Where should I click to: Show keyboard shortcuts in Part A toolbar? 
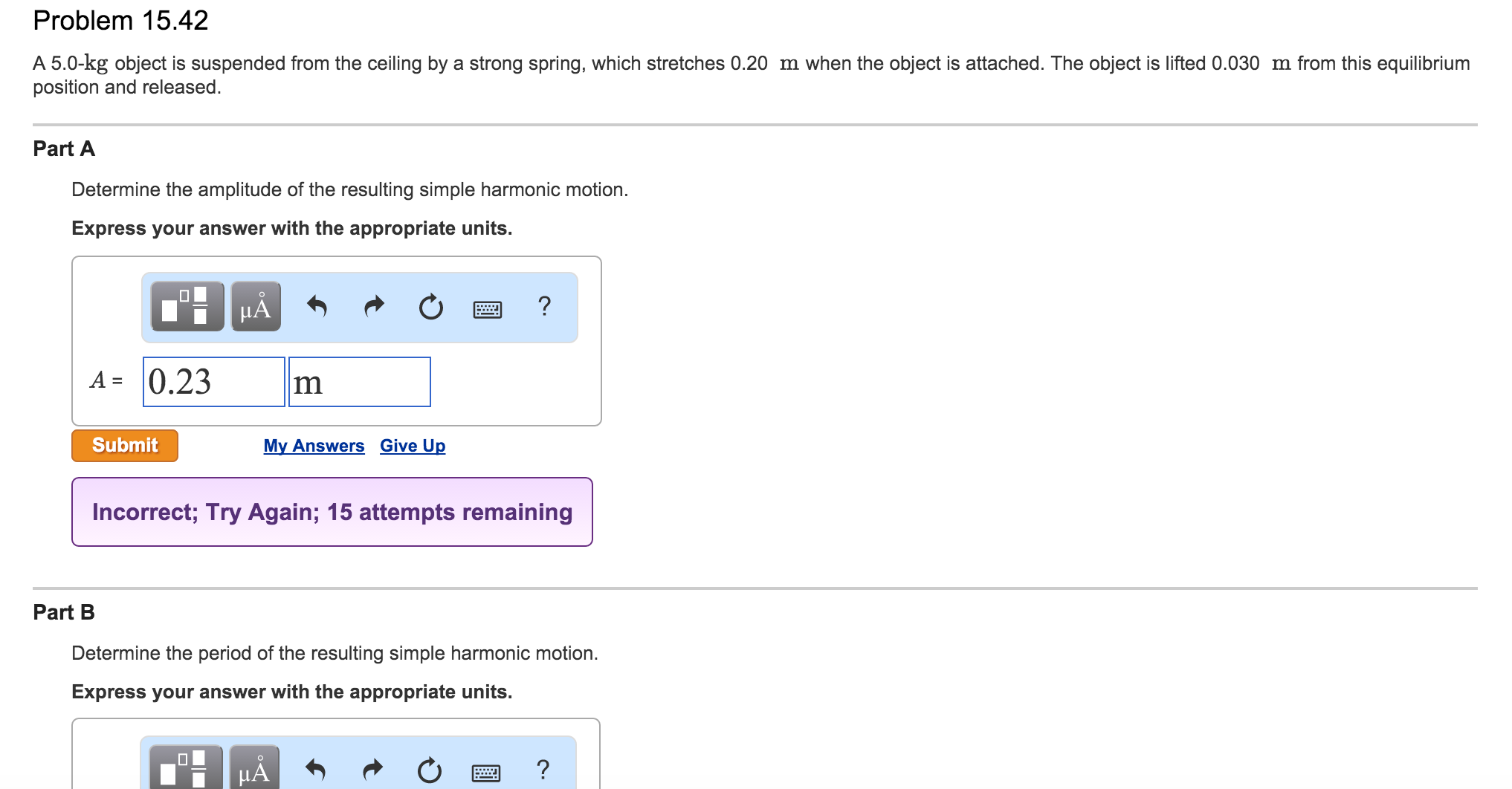coord(488,308)
